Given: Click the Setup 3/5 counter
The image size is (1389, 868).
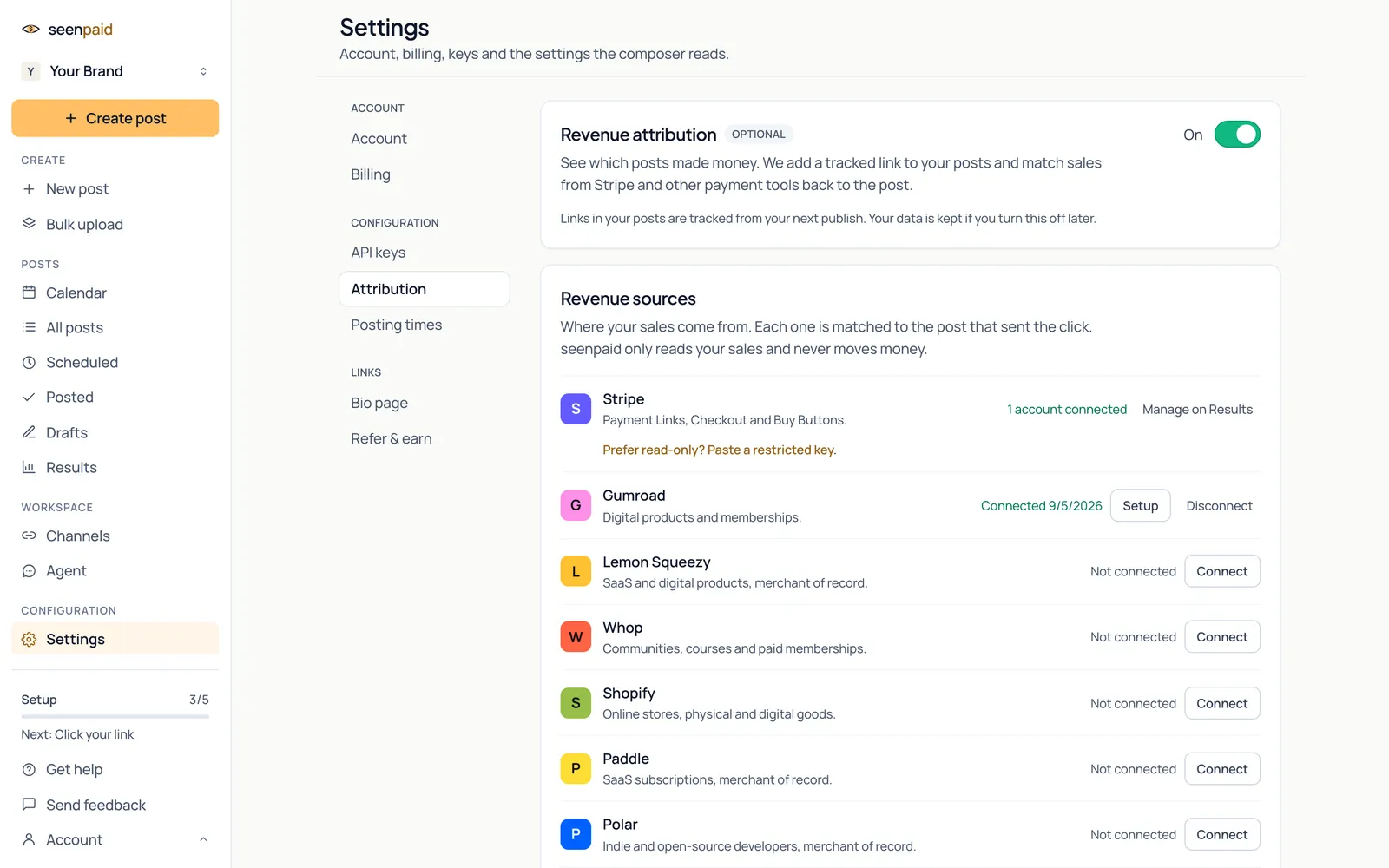Looking at the screenshot, I should pyautogui.click(x=199, y=700).
